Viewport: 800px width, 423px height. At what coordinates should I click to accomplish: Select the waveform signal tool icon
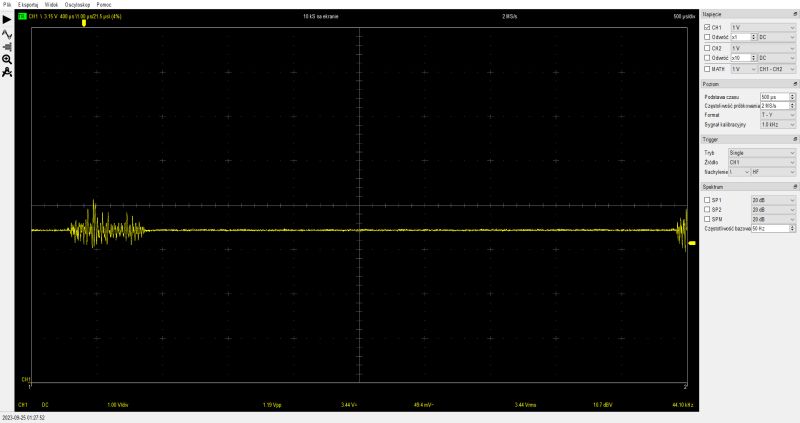point(7,34)
